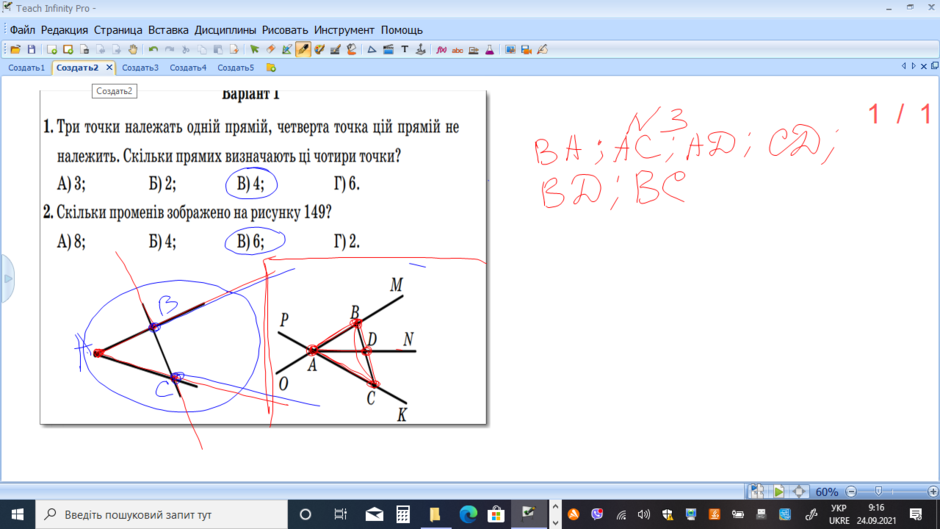Undo the last action

[x=153, y=50]
